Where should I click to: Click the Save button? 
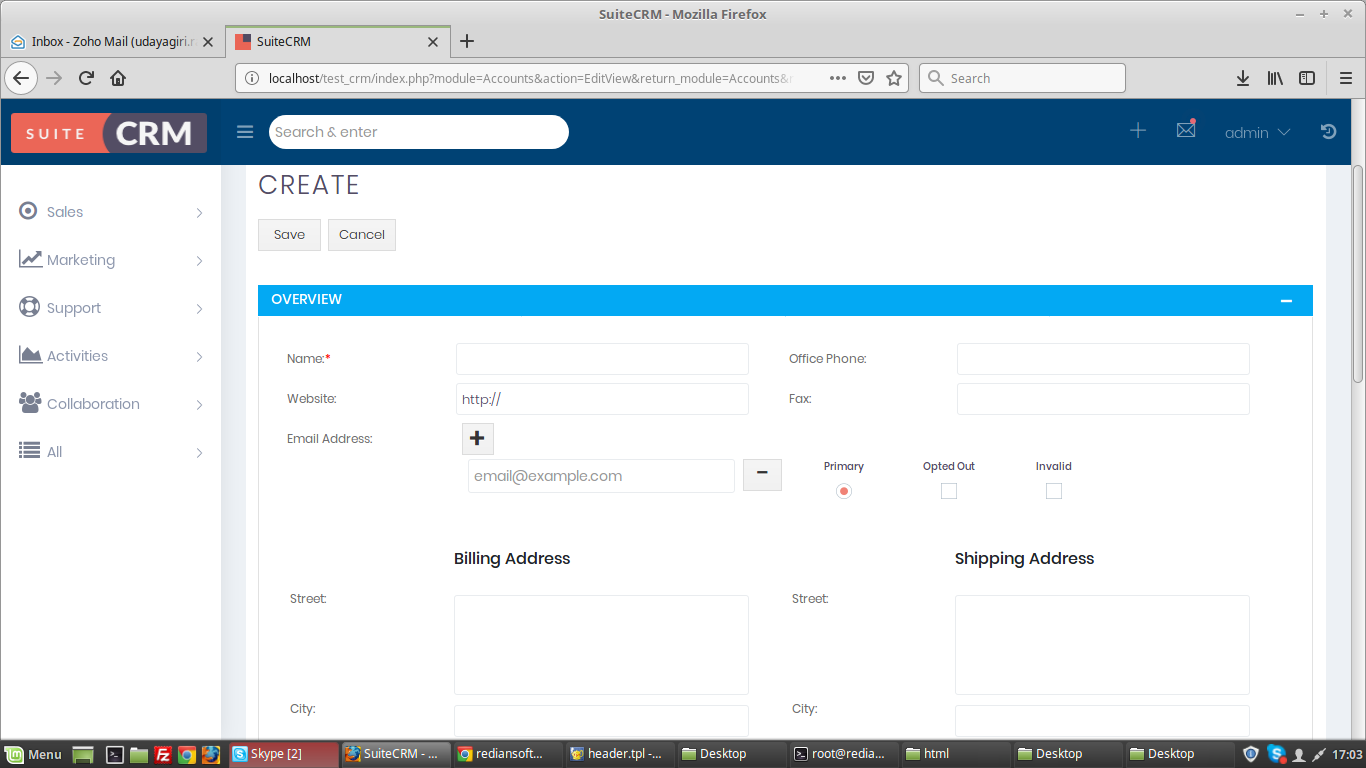pos(289,235)
